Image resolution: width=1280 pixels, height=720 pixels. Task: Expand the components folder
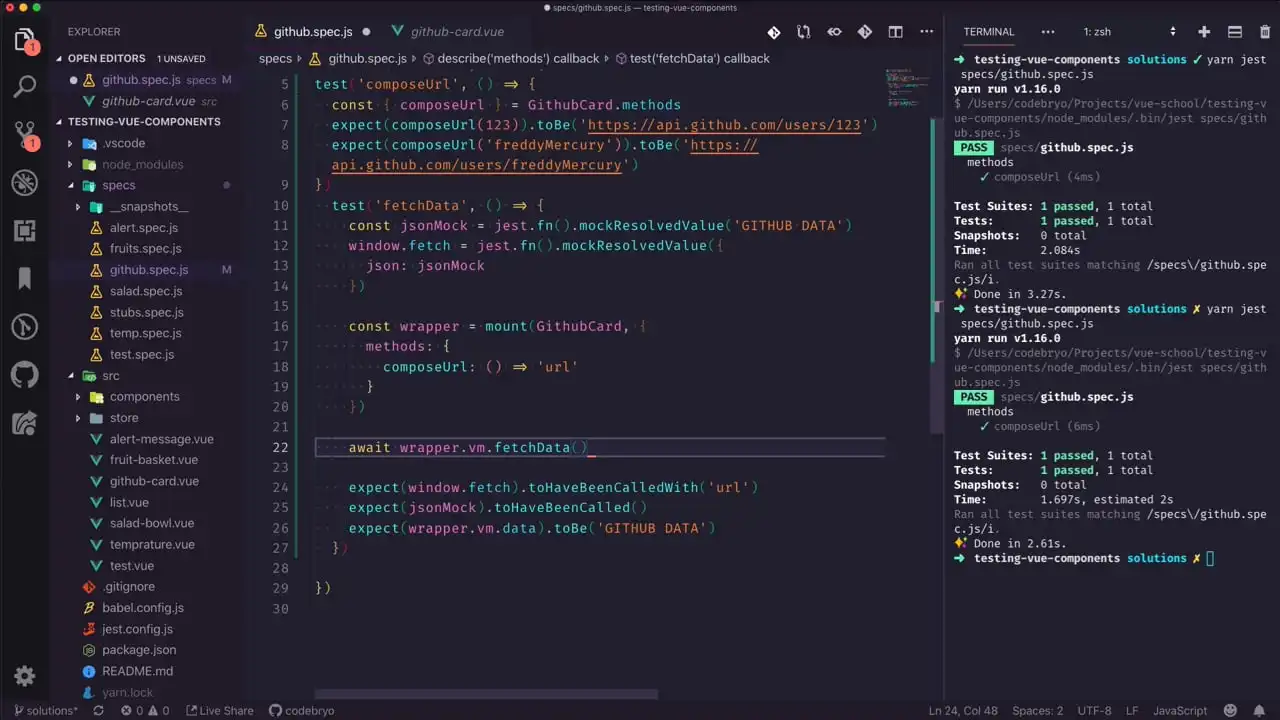tap(144, 397)
